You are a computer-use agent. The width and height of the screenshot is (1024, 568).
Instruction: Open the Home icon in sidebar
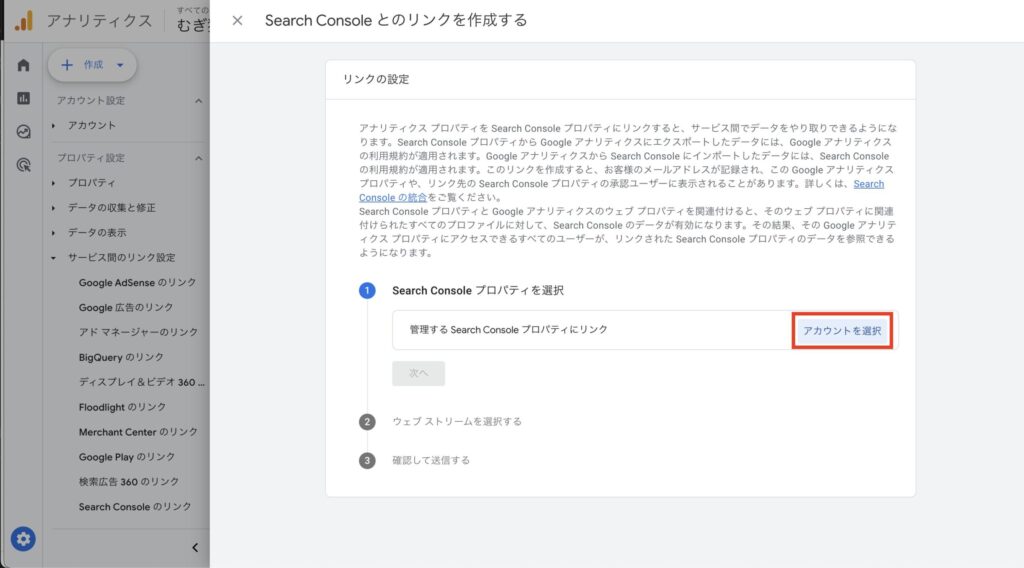tap(24, 65)
